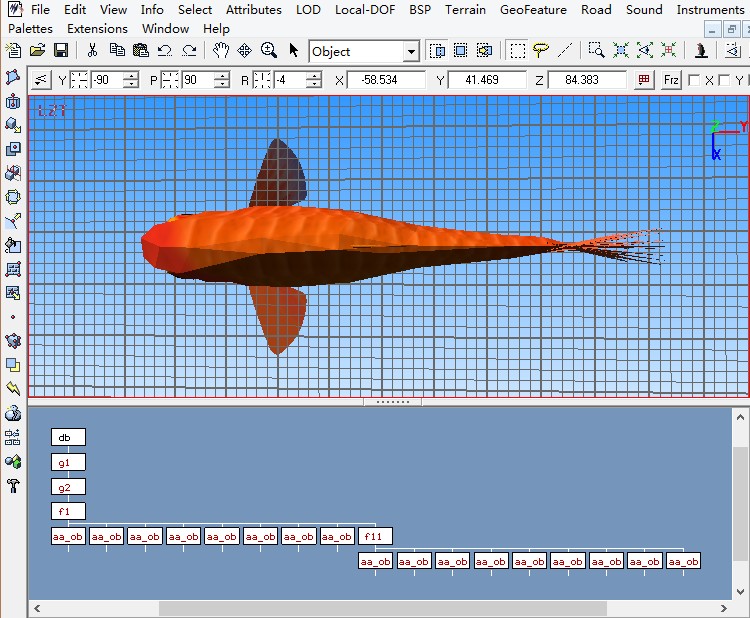The image size is (750, 618).
Task: Select the f11 node in hierarchy
Action: [x=375, y=536]
